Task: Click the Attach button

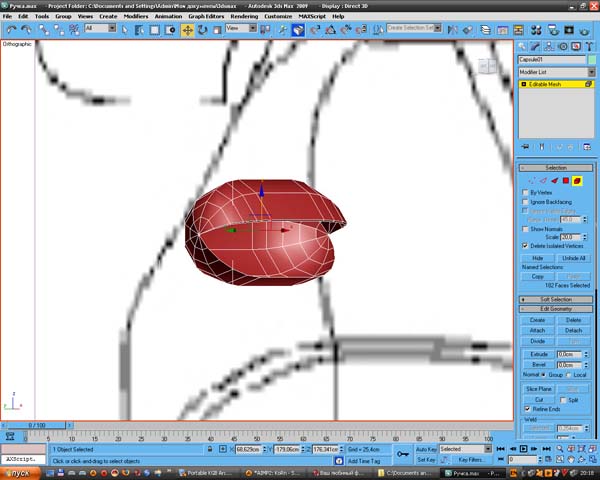Action: click(537, 330)
